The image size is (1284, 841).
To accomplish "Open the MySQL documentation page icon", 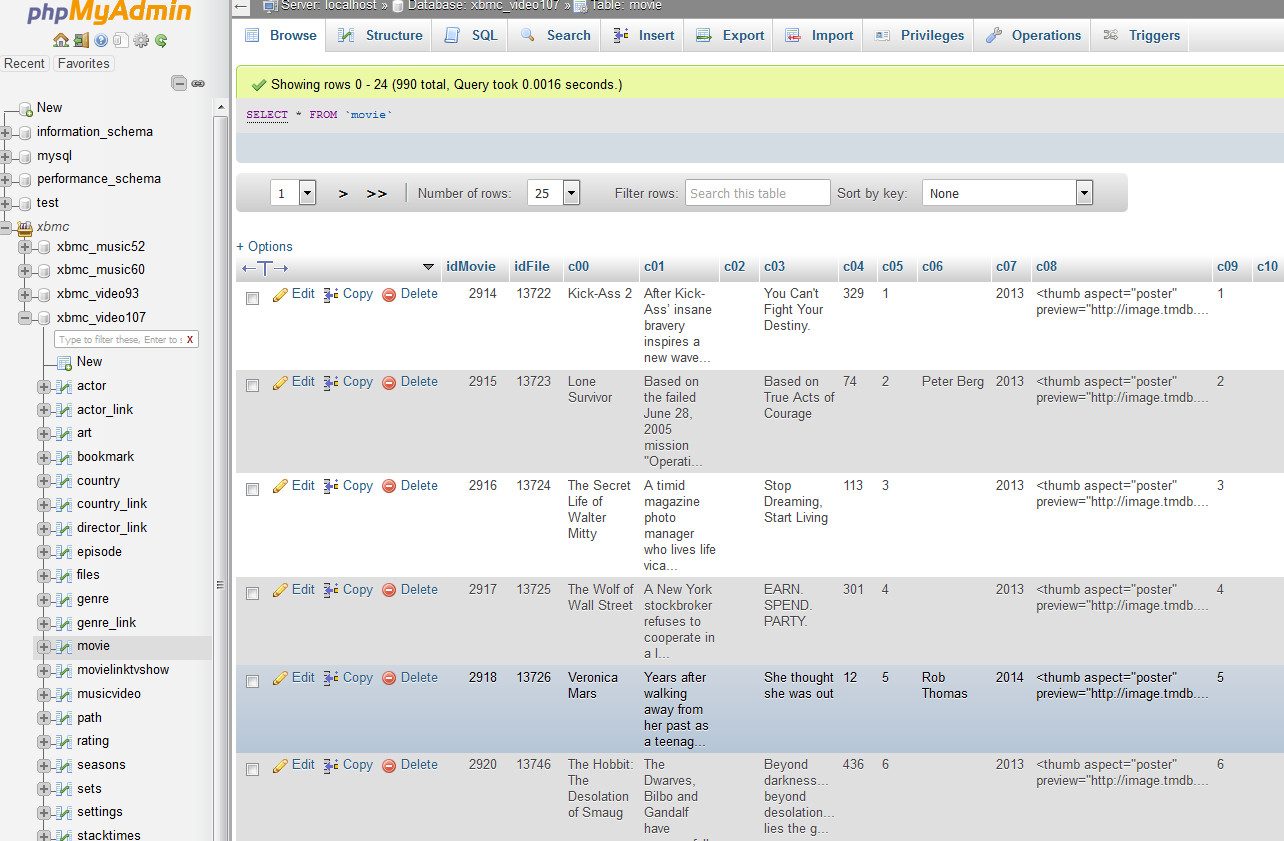I will click(x=120, y=41).
